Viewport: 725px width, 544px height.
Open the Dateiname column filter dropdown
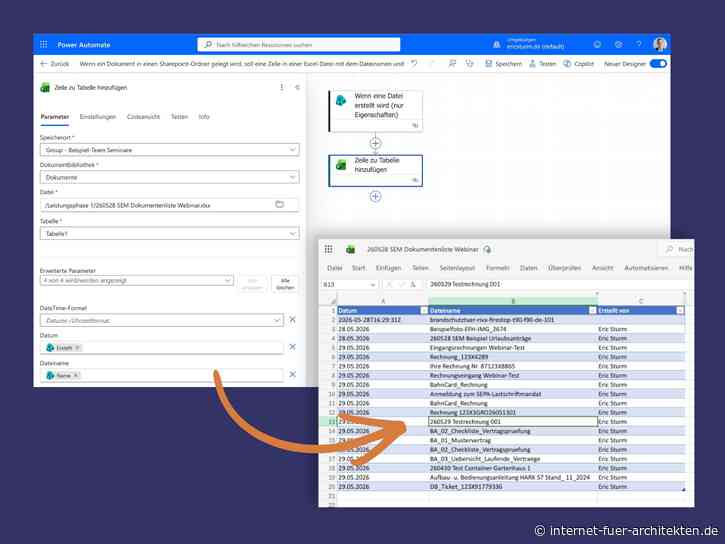(592, 311)
